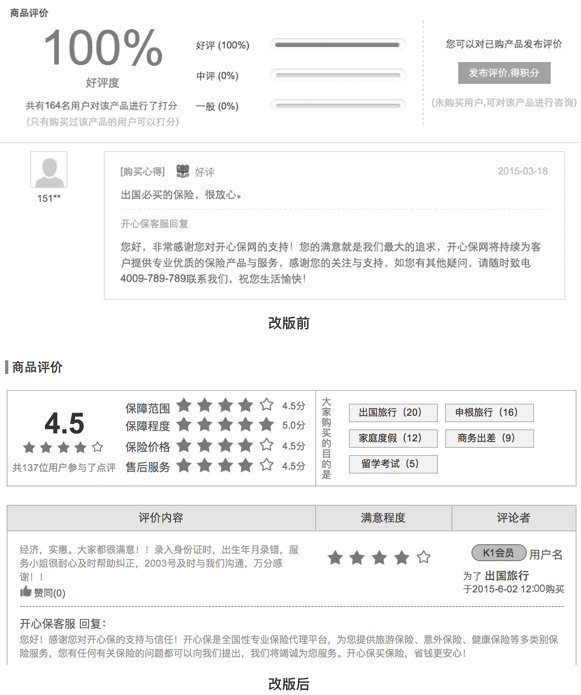Click first star in 保障范围 row
This screenshot has height=695, width=581.
click(184, 405)
